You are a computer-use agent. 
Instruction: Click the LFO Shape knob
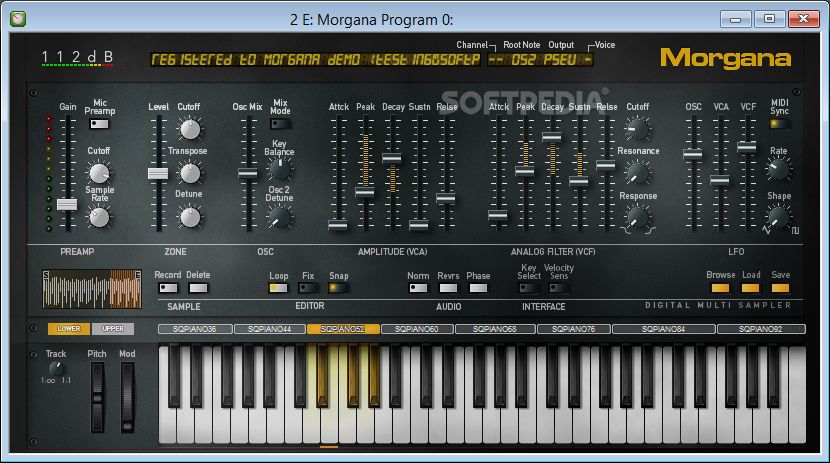click(778, 217)
